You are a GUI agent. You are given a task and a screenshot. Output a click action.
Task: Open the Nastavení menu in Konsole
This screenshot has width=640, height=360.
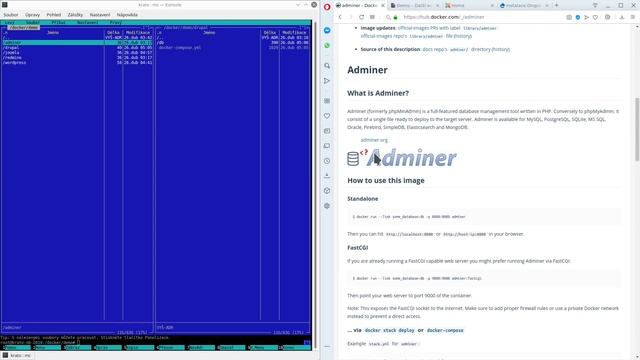[100, 15]
